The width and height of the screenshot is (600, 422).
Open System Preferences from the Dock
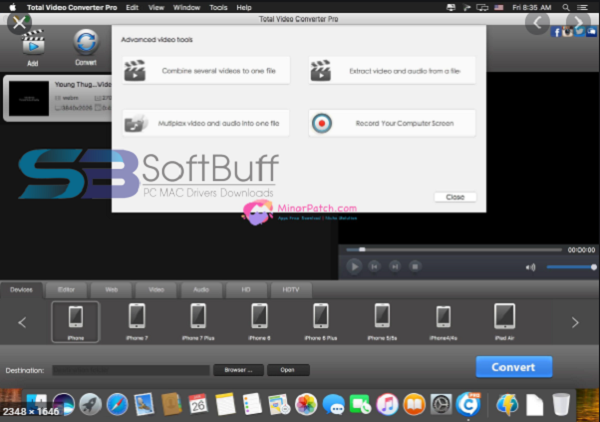[441, 404]
